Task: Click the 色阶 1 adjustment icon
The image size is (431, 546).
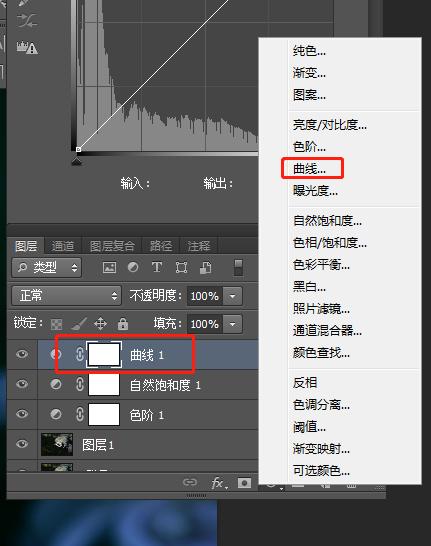Action: point(56,414)
